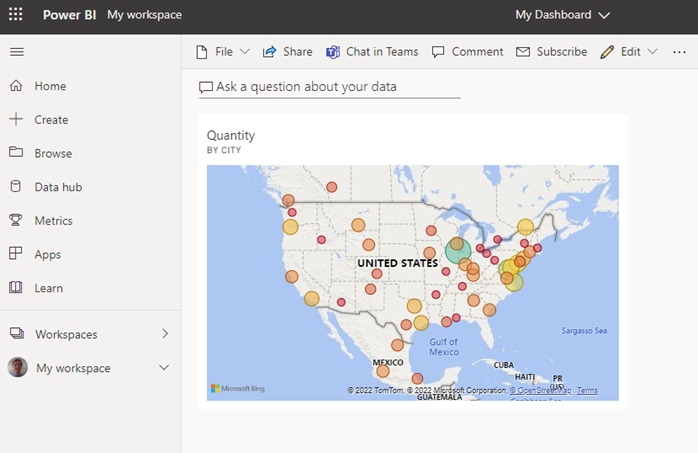Click the Workspaces monitors icon
Screen dimensions: 698x453
click(17, 333)
